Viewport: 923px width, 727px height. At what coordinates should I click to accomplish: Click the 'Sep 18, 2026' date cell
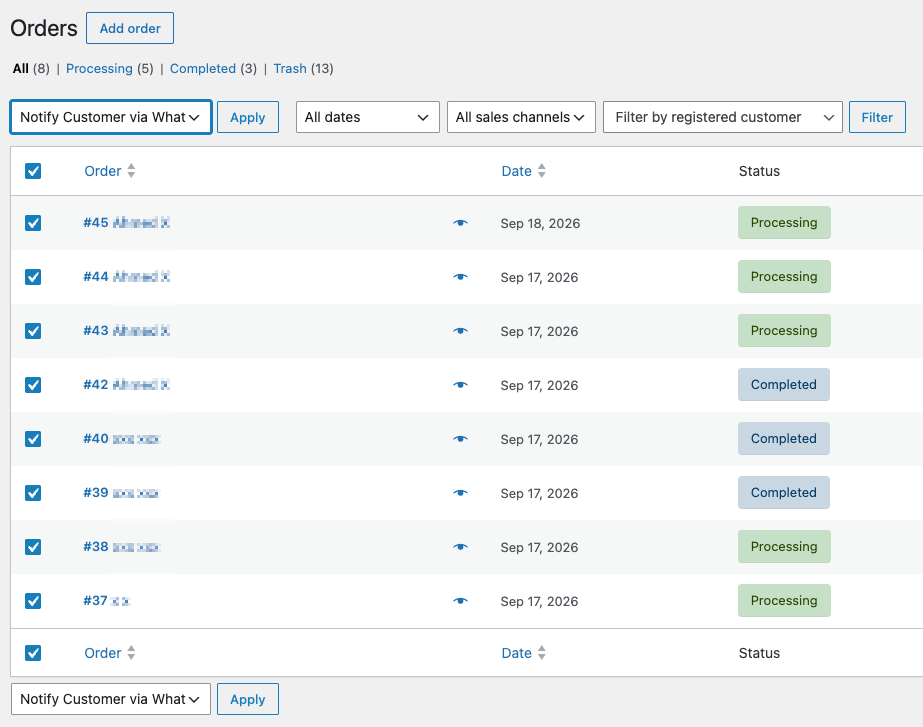(x=540, y=223)
